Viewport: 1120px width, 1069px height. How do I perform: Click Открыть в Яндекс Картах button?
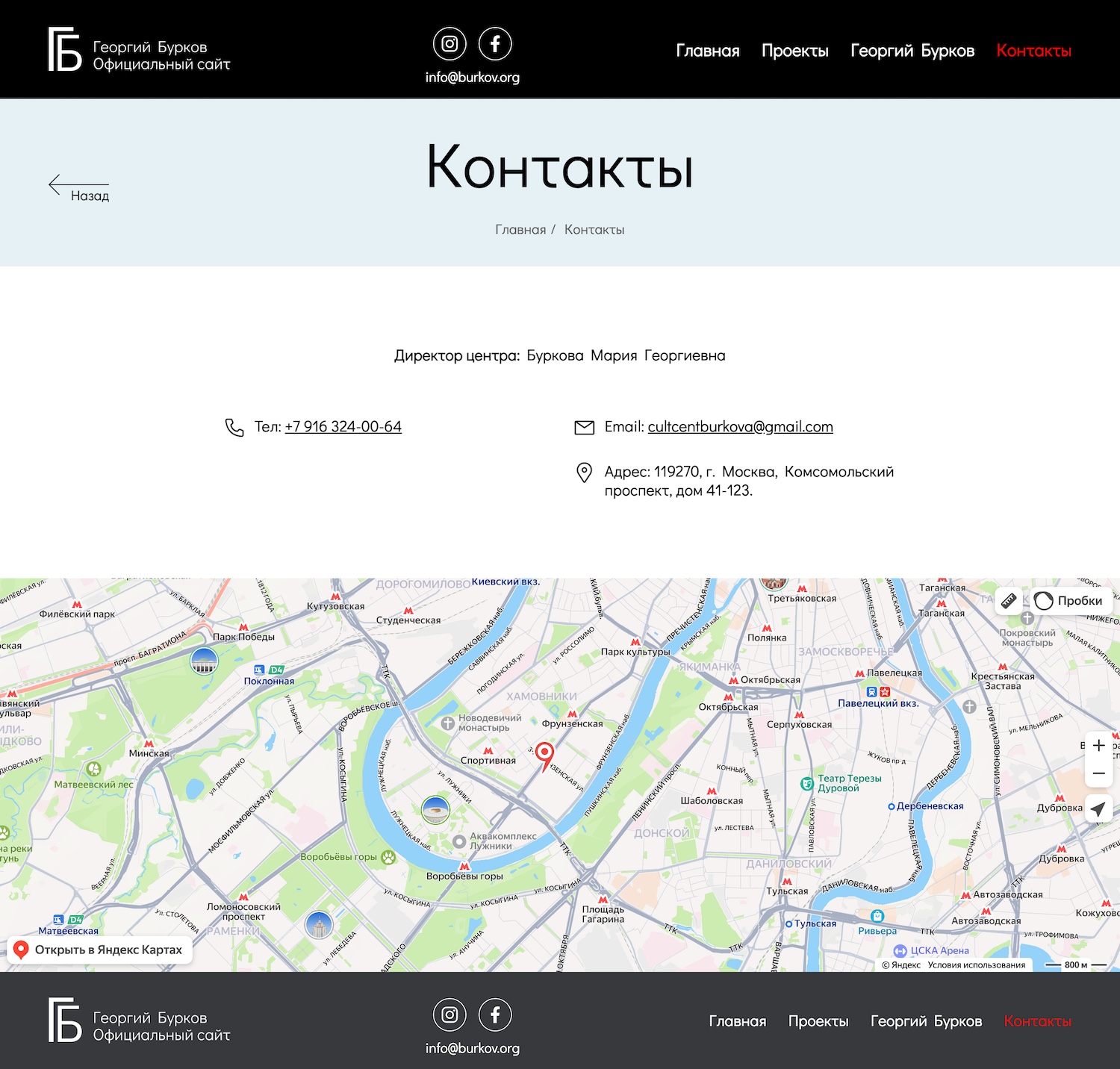click(x=100, y=950)
